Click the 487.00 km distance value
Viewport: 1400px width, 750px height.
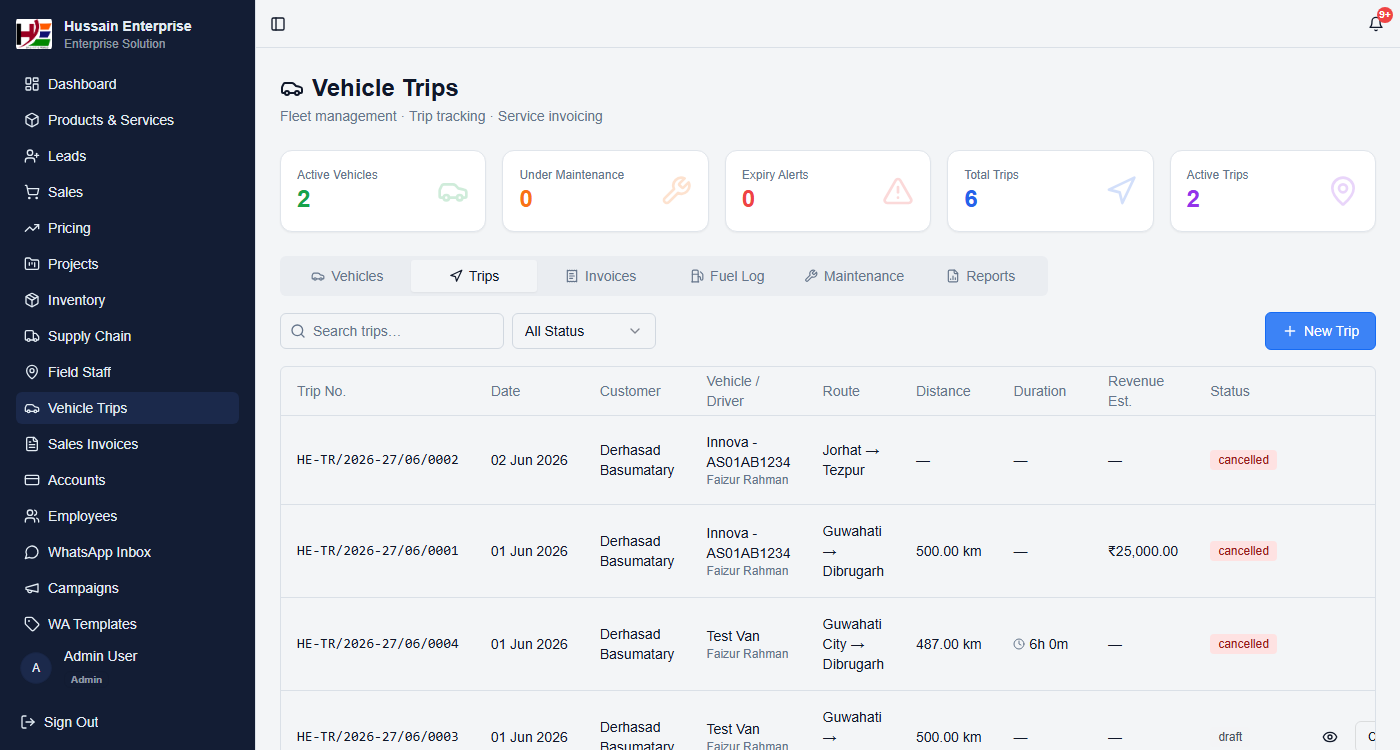pyautogui.click(x=949, y=644)
